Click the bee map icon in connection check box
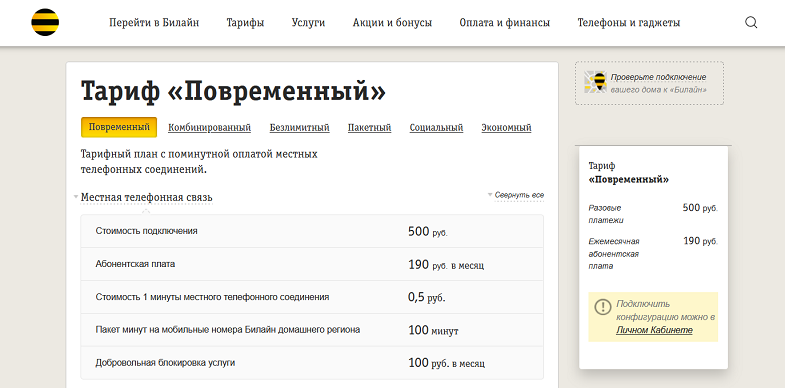Image resolution: width=785 pixels, height=388 pixels. [x=596, y=82]
